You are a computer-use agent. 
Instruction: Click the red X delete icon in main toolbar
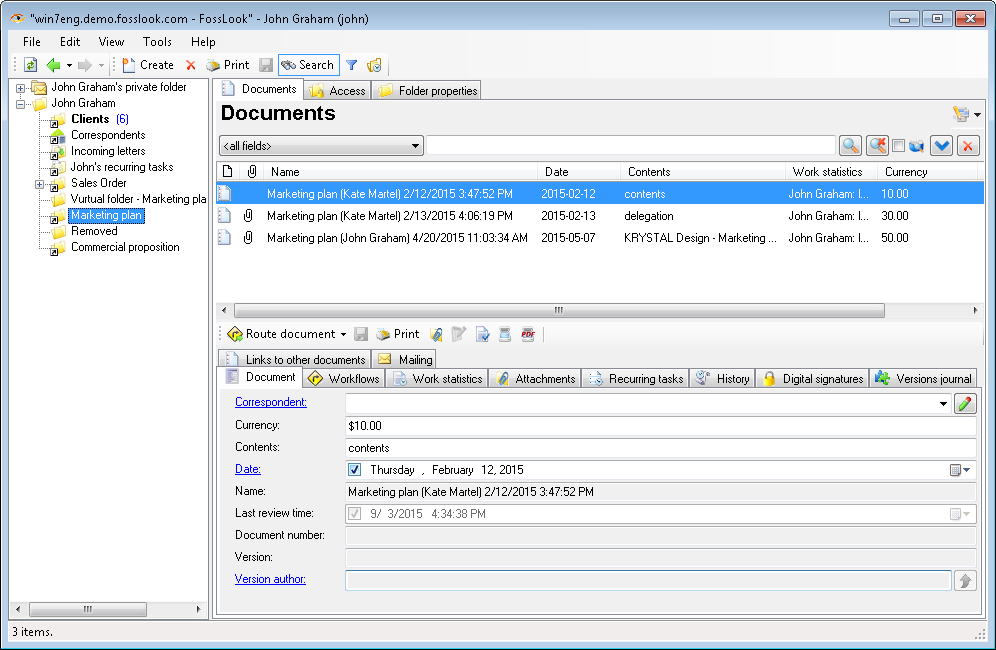pyautogui.click(x=191, y=65)
